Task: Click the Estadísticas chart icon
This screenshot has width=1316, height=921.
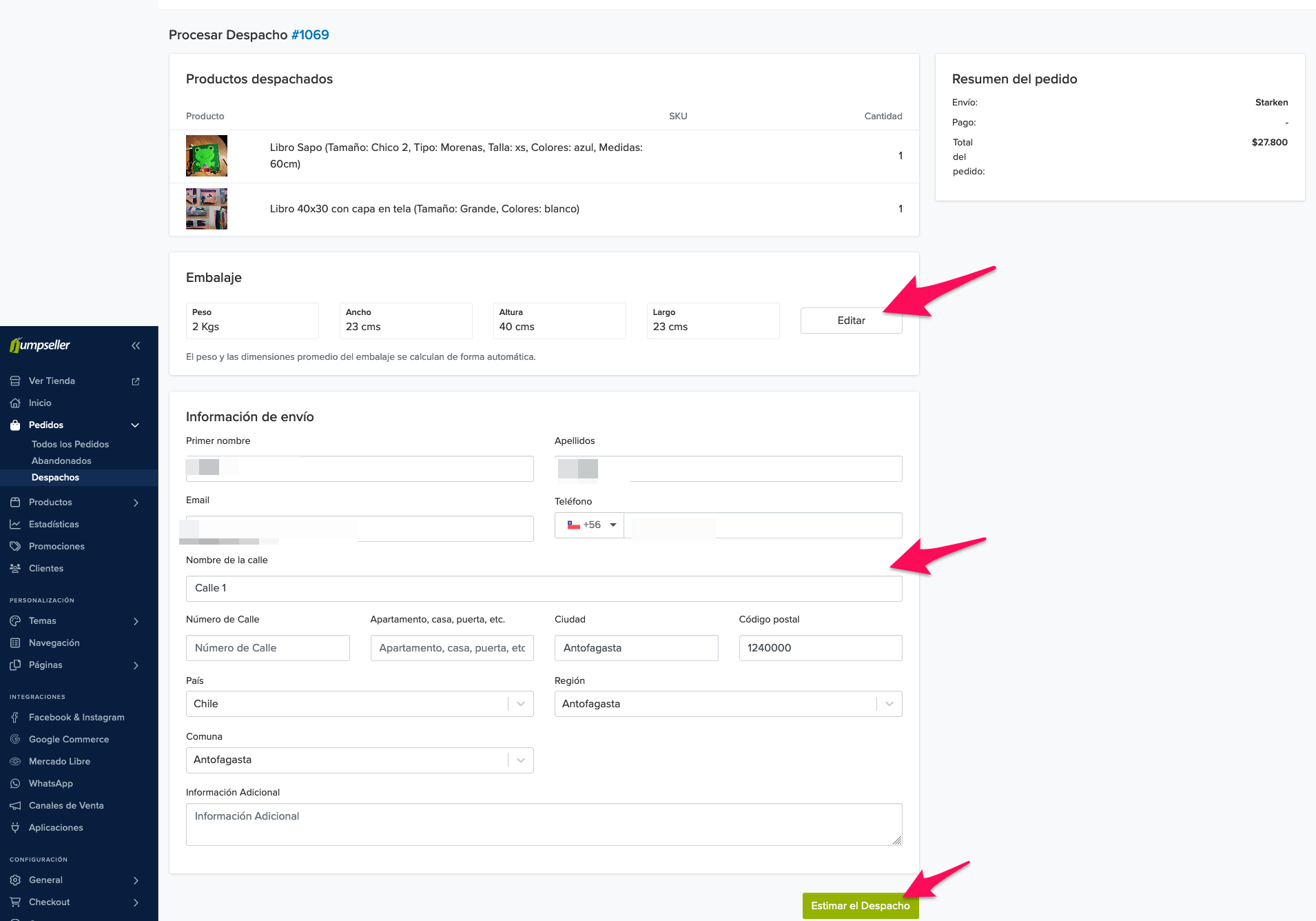Action: click(15, 525)
